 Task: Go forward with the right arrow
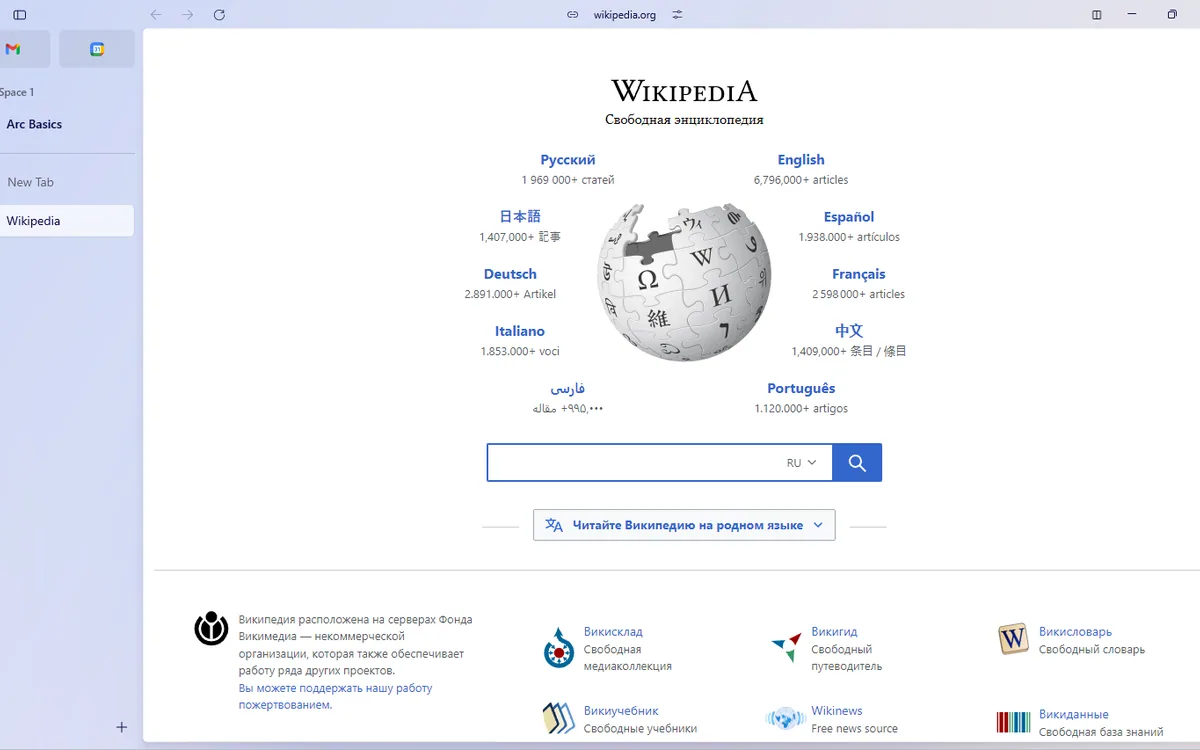[x=188, y=15]
